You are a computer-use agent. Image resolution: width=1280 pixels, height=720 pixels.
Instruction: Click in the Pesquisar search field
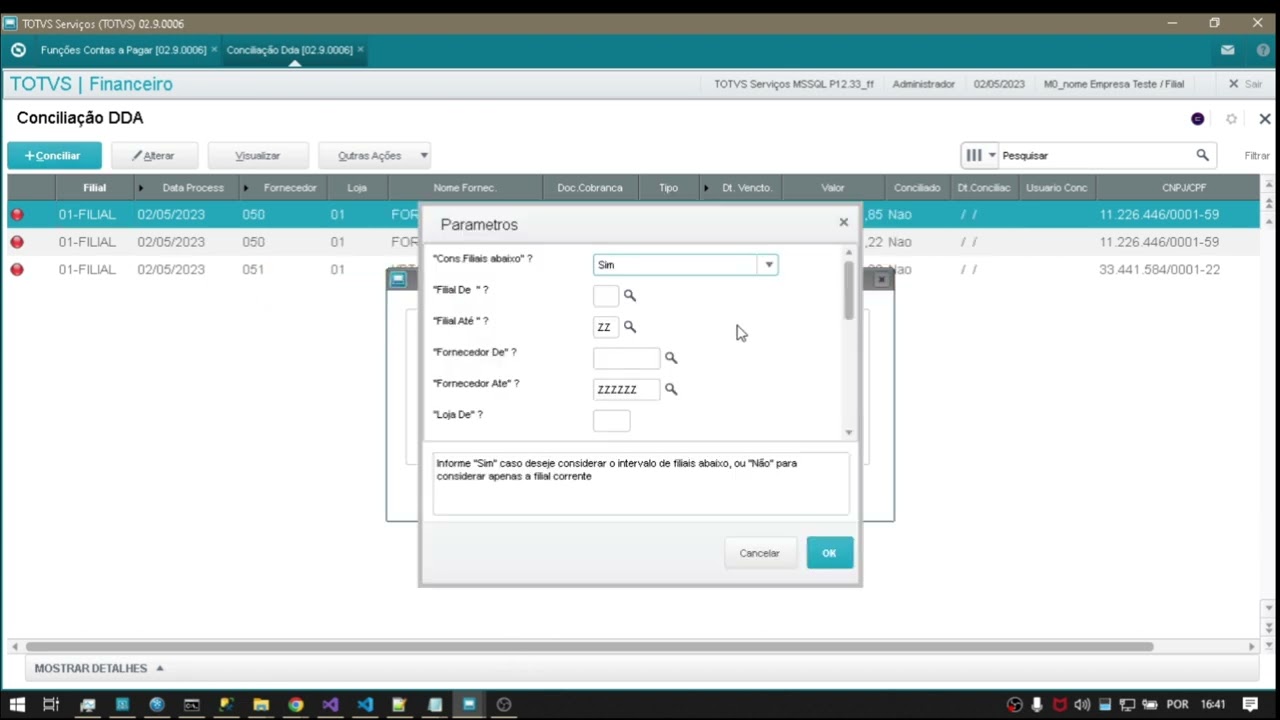tap(1096, 155)
